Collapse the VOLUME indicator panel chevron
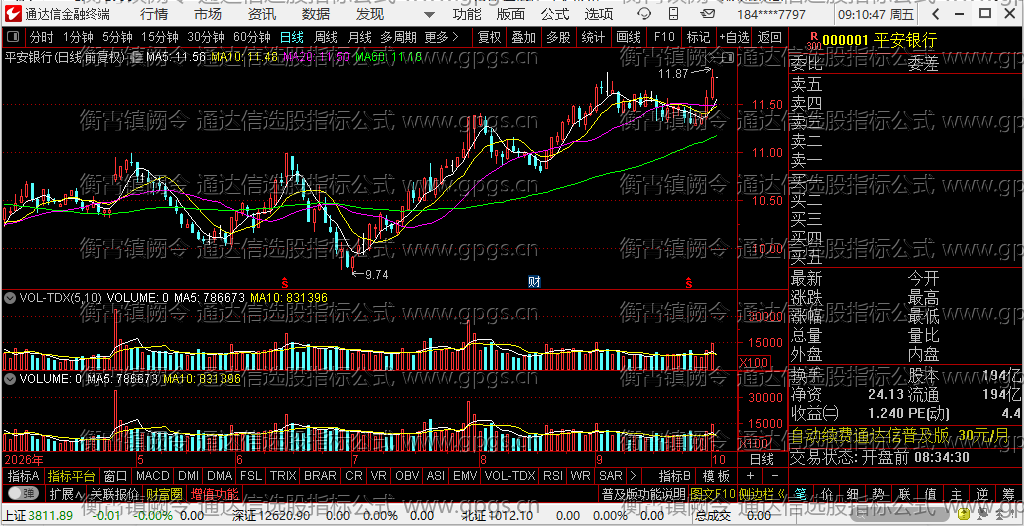Screen dimensions: 1024x526 click(10, 378)
